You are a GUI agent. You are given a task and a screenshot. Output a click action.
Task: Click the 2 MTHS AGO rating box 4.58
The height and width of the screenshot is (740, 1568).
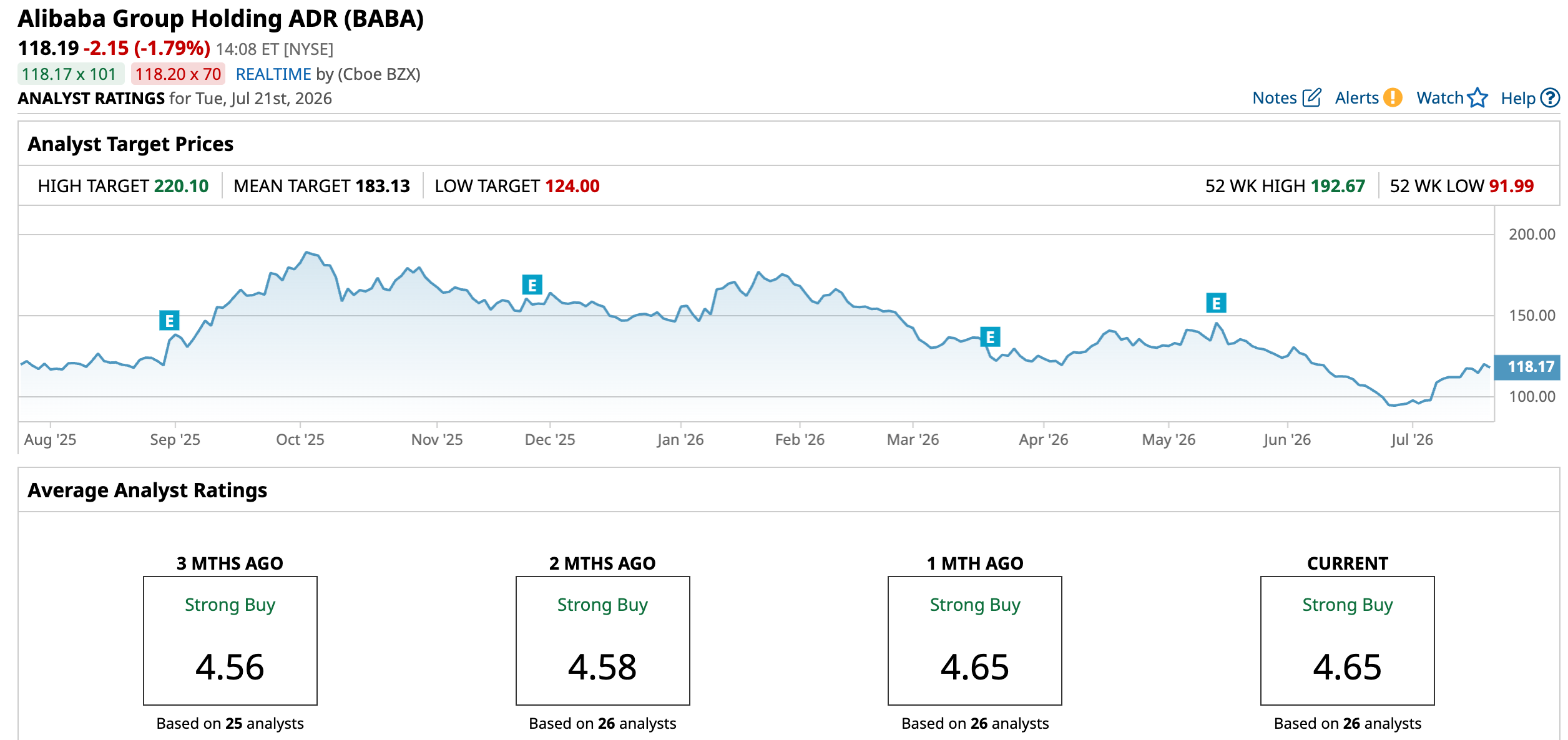[x=603, y=641]
